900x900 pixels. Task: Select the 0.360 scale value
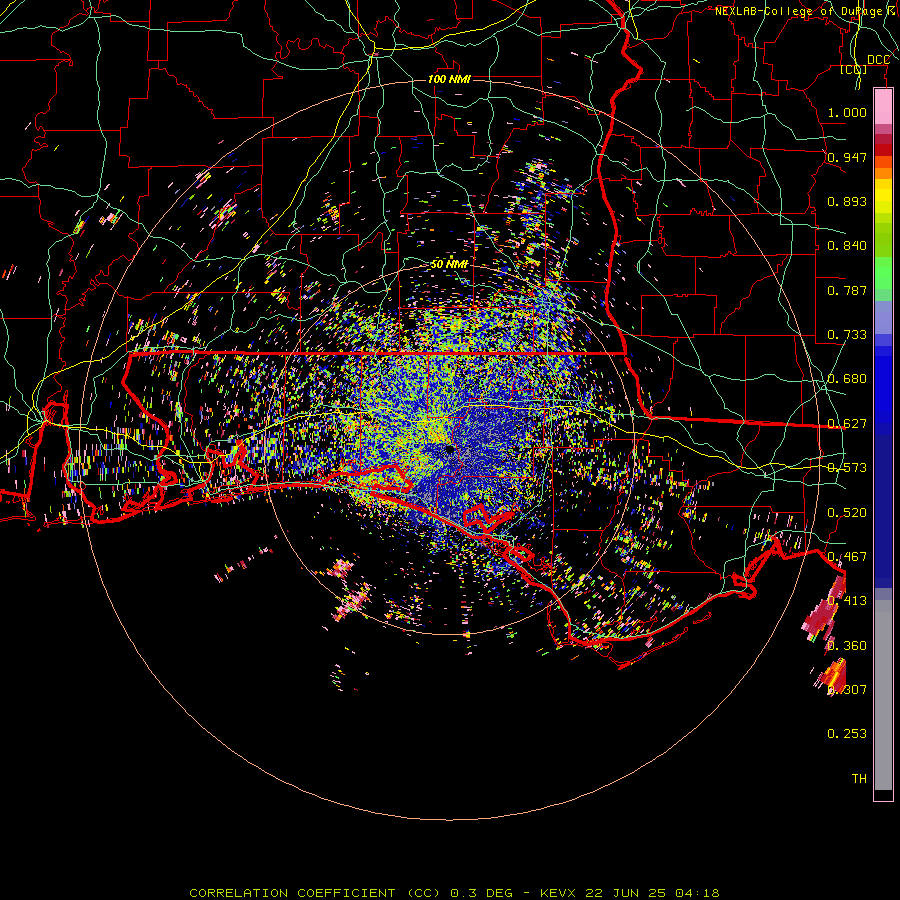pyautogui.click(x=847, y=646)
